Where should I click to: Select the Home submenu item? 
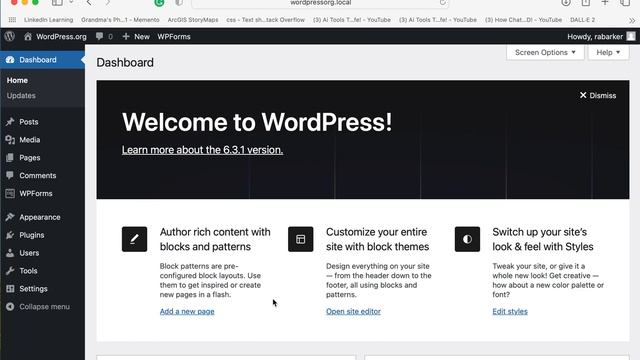[17, 80]
